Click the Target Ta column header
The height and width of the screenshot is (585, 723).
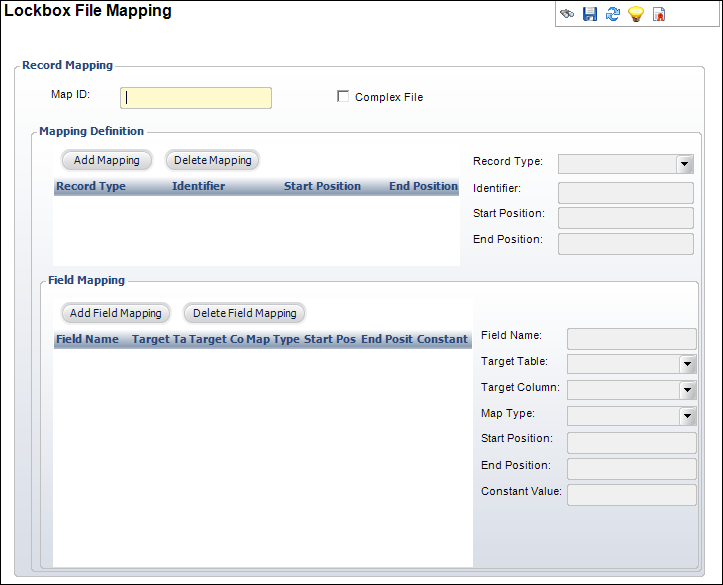159,339
